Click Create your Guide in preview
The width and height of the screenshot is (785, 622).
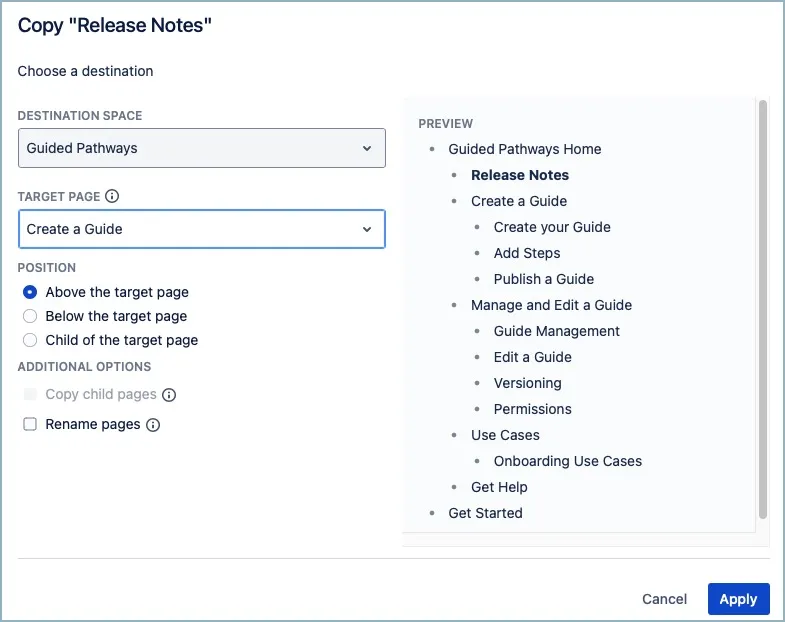(552, 227)
